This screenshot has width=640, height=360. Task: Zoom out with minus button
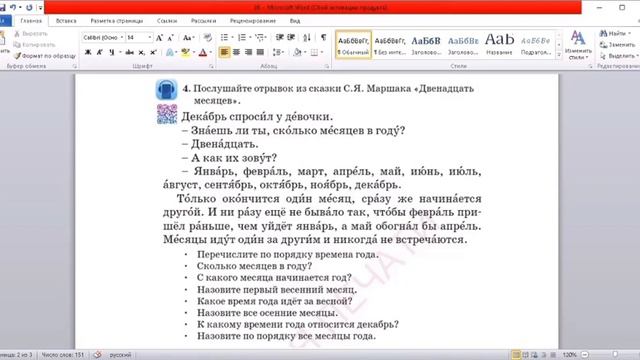coord(585,355)
